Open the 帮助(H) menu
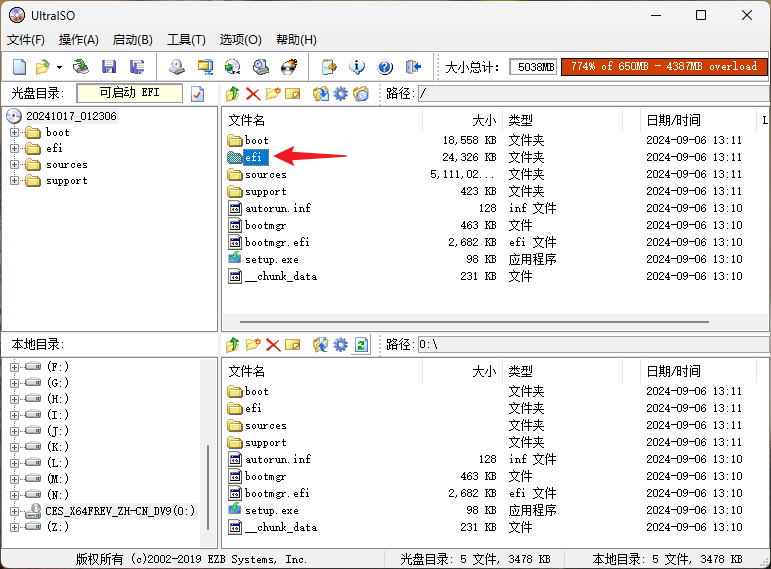 tap(296, 40)
